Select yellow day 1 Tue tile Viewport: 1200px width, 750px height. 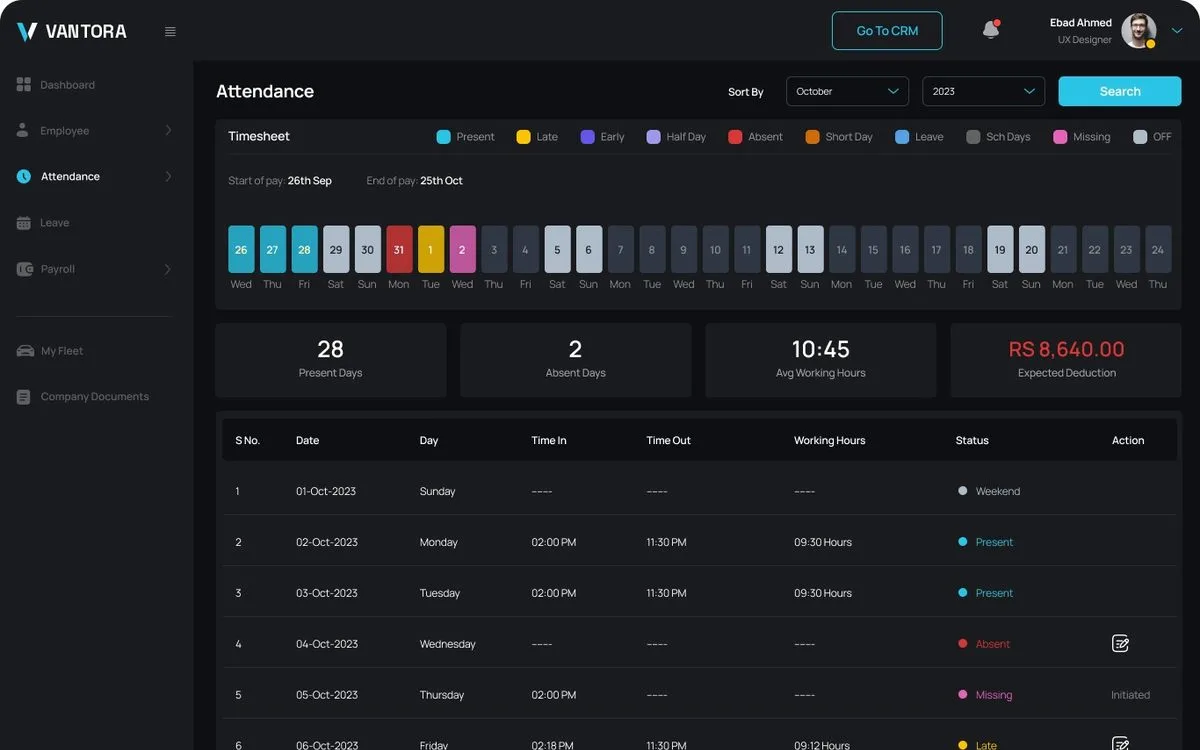tap(431, 250)
